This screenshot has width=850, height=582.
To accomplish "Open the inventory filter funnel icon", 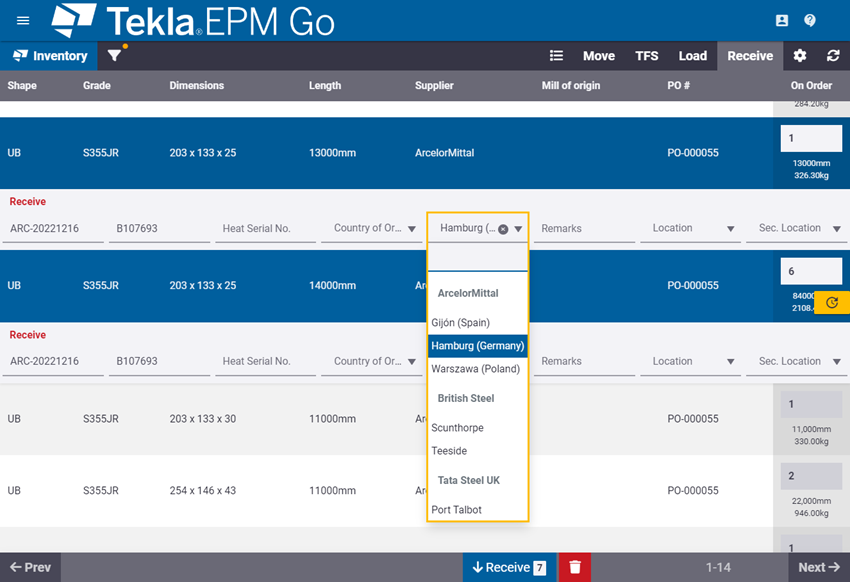I will [114, 56].
